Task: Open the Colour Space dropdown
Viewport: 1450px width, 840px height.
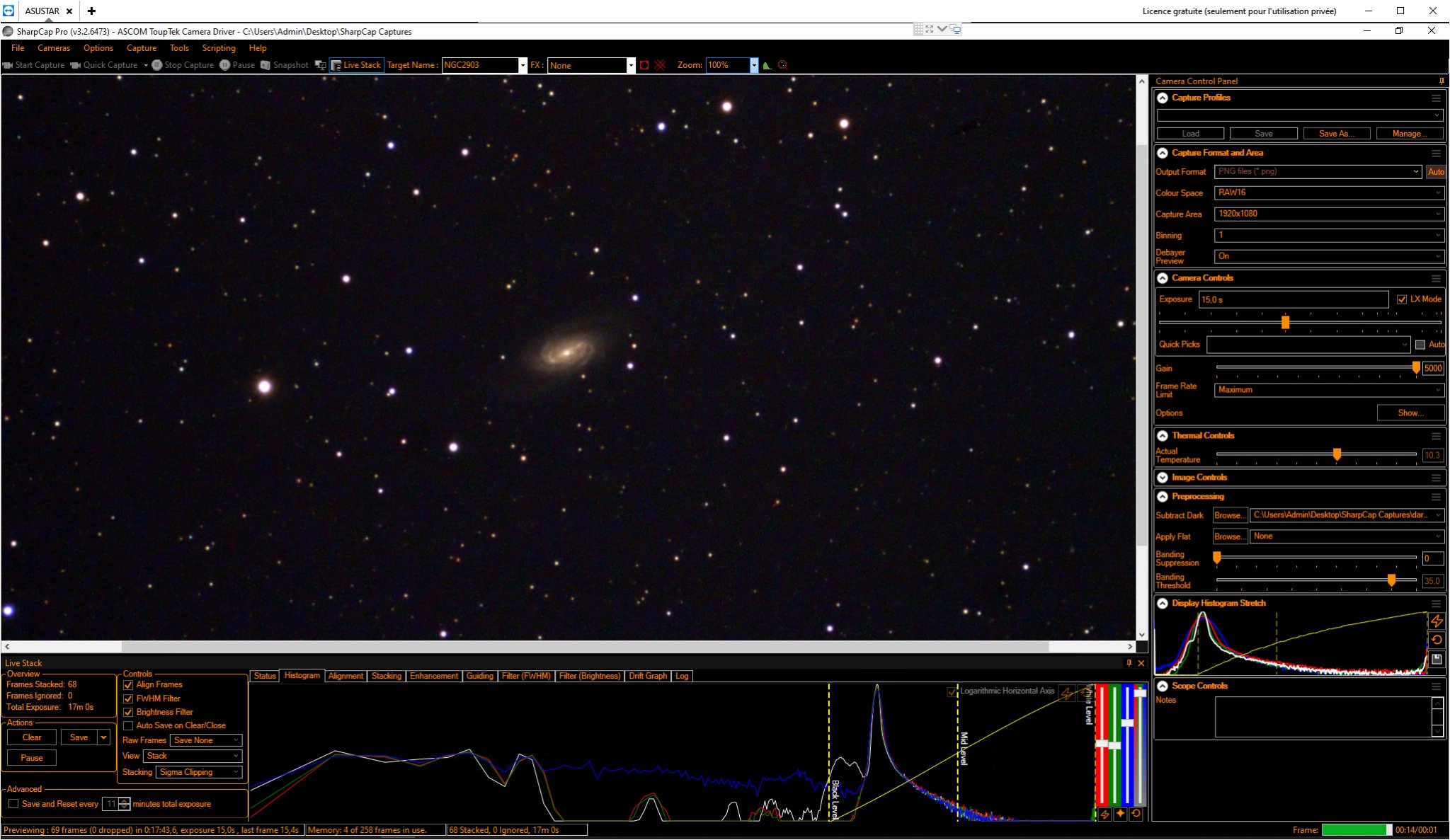Action: [1329, 192]
